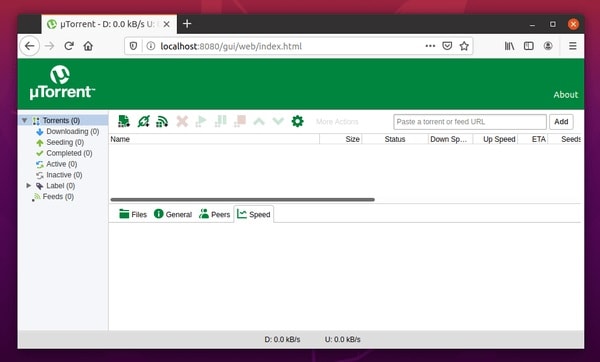Click the red Remove torrent icon
600x362 pixels.
pos(182,121)
